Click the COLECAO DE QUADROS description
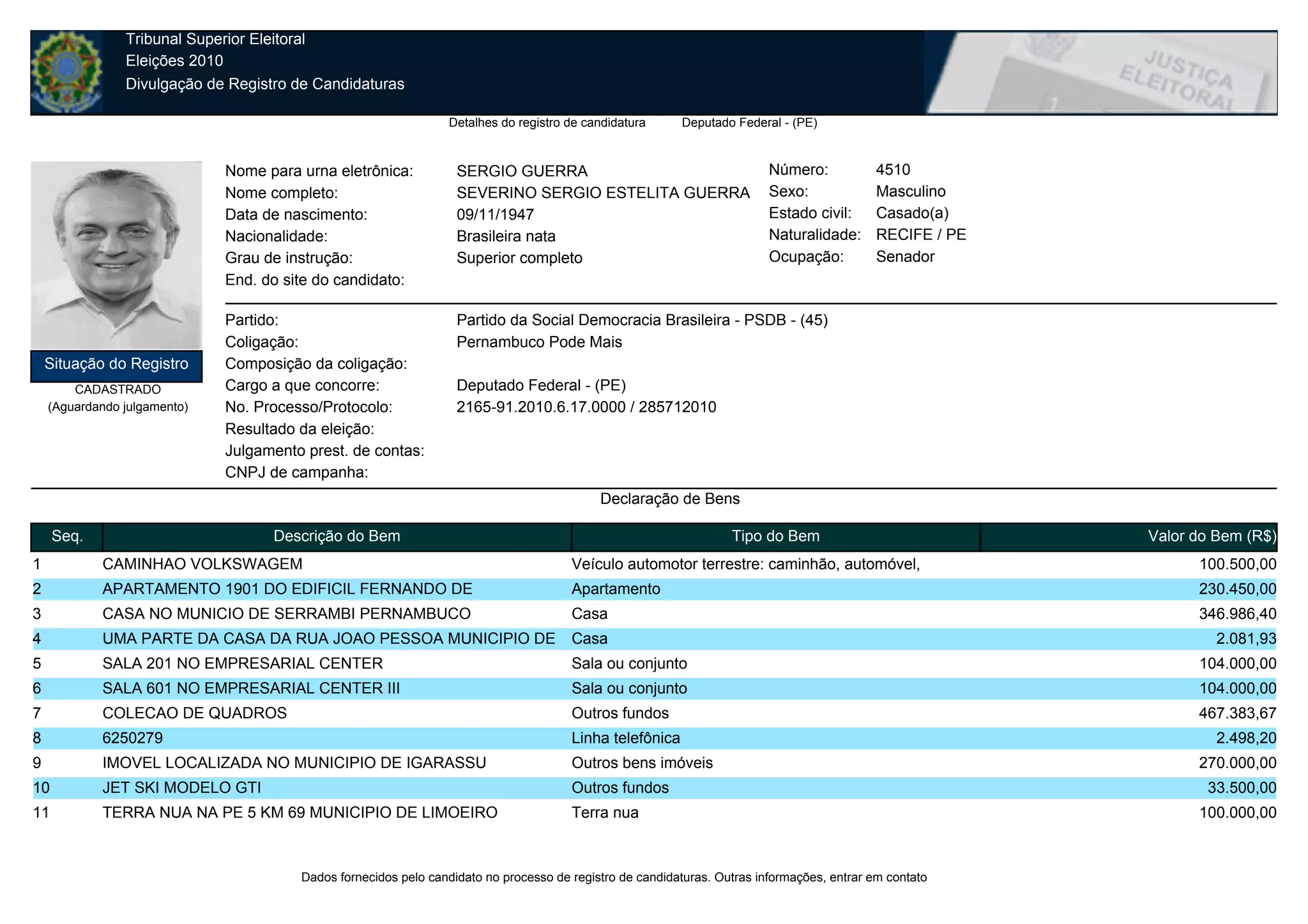Screen dimensions: 1308x924 [x=195, y=713]
